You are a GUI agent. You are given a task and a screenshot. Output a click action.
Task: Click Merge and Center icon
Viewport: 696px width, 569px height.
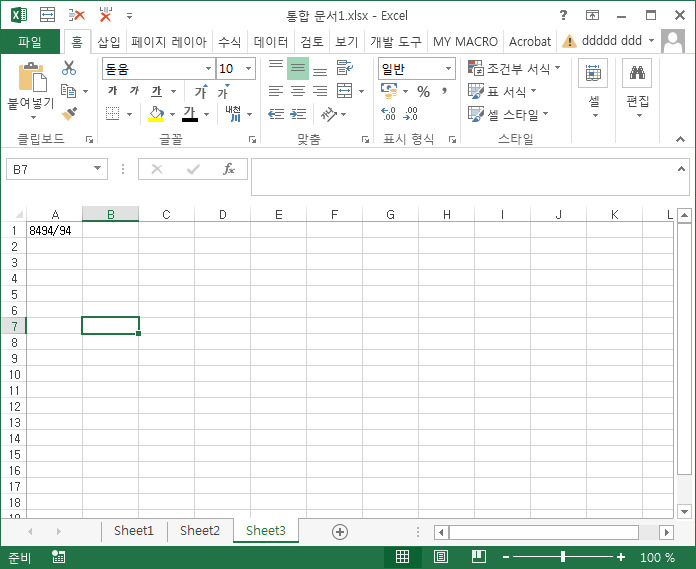coord(344,91)
